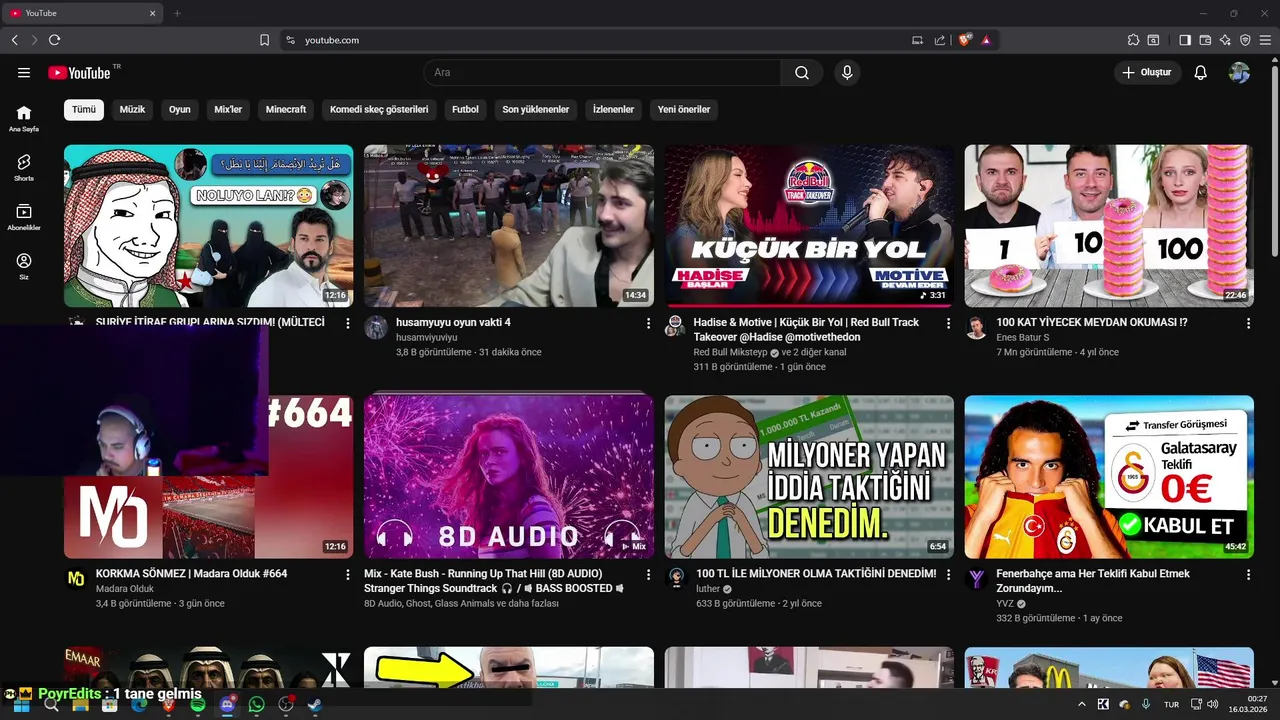Open the browser main menu
The width and height of the screenshot is (1280, 720).
point(1265,40)
